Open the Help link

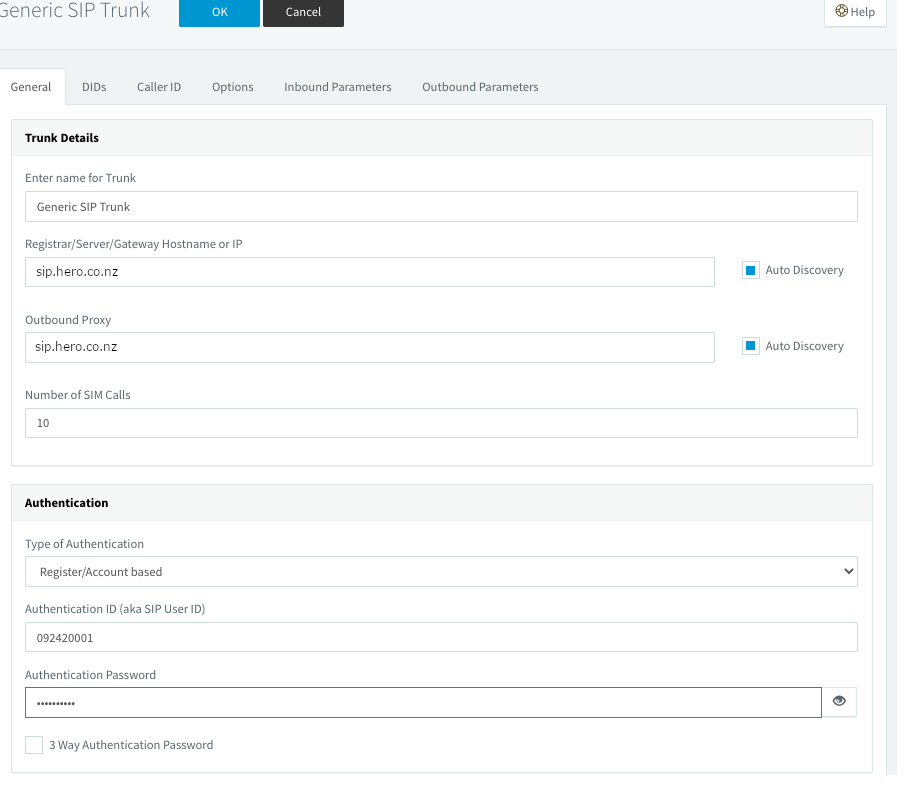tap(855, 12)
